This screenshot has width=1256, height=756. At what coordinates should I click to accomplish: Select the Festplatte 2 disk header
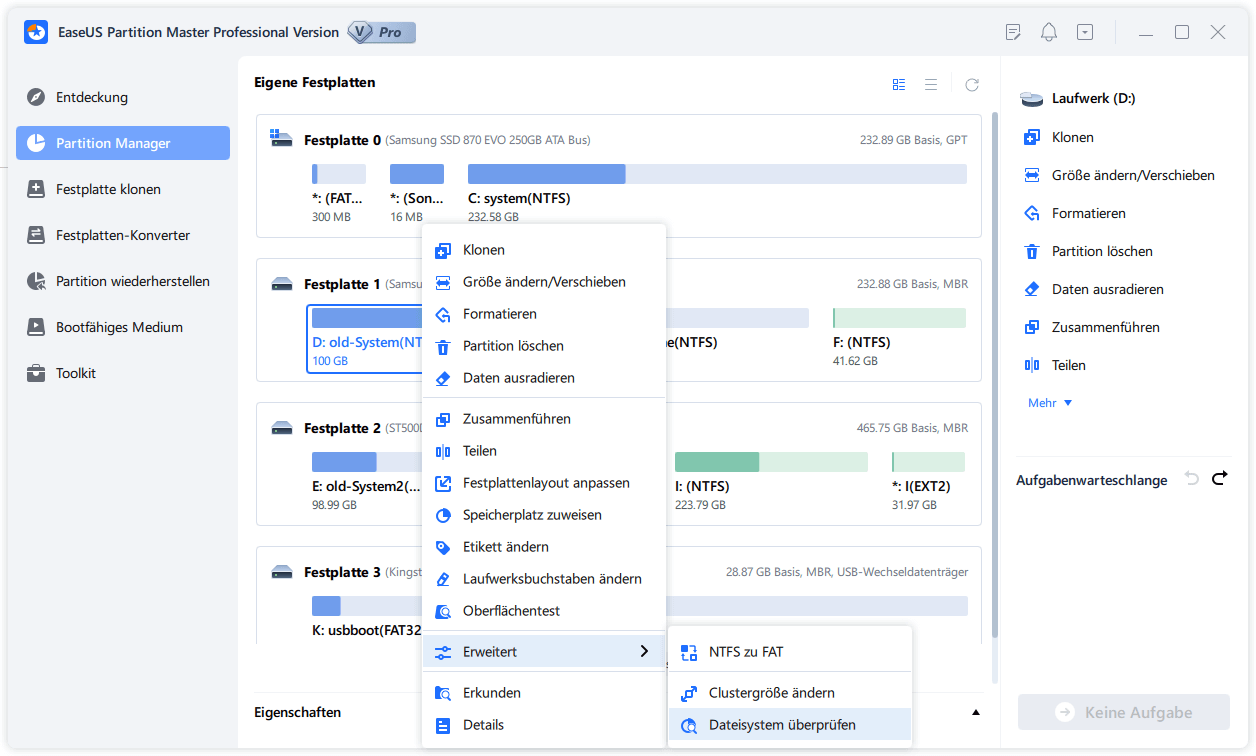click(340, 428)
